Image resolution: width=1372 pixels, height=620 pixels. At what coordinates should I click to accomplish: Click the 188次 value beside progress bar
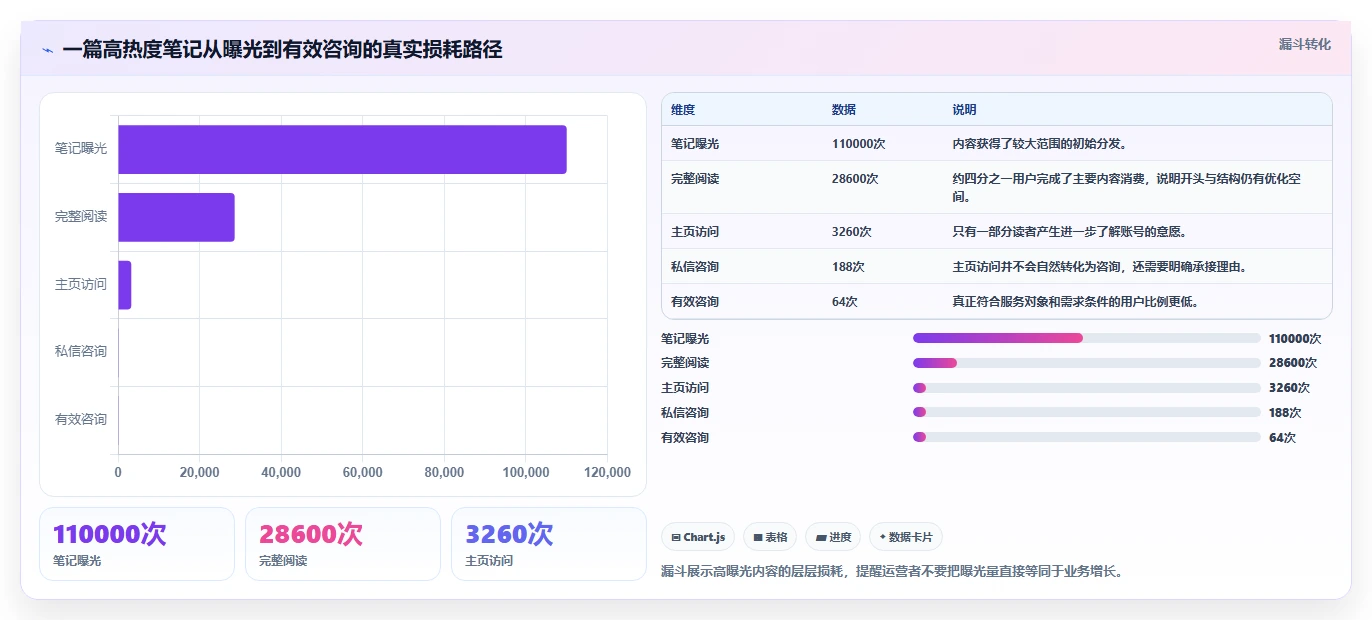tap(1285, 413)
